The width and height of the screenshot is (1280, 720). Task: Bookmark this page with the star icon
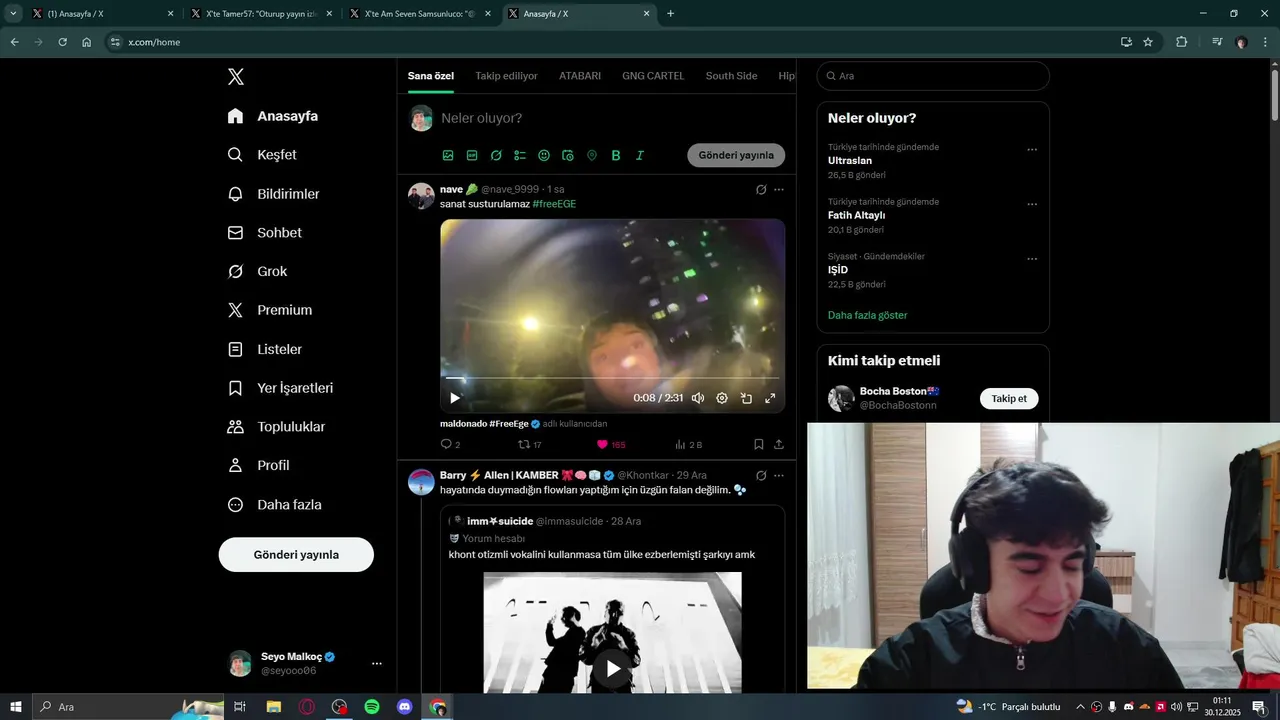click(1148, 42)
